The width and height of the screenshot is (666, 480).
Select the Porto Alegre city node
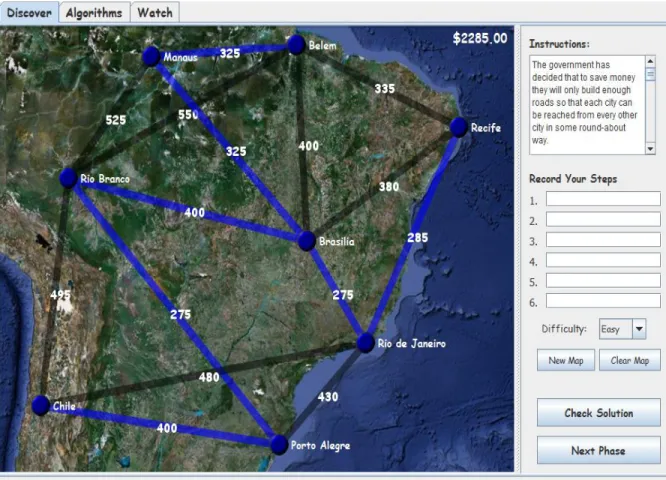[x=279, y=445]
